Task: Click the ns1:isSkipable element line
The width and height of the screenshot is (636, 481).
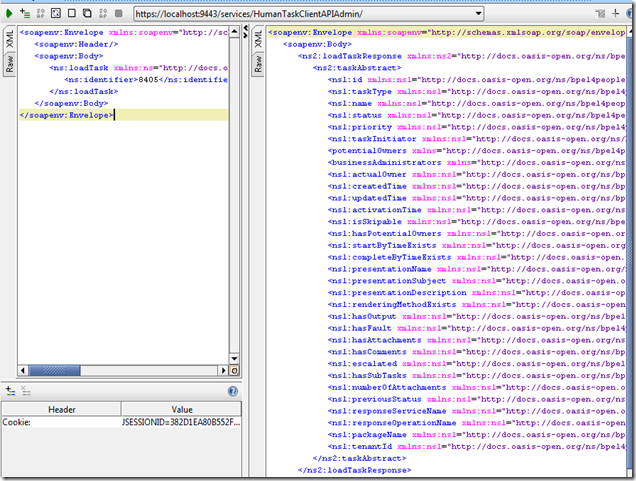Action: tap(476, 221)
